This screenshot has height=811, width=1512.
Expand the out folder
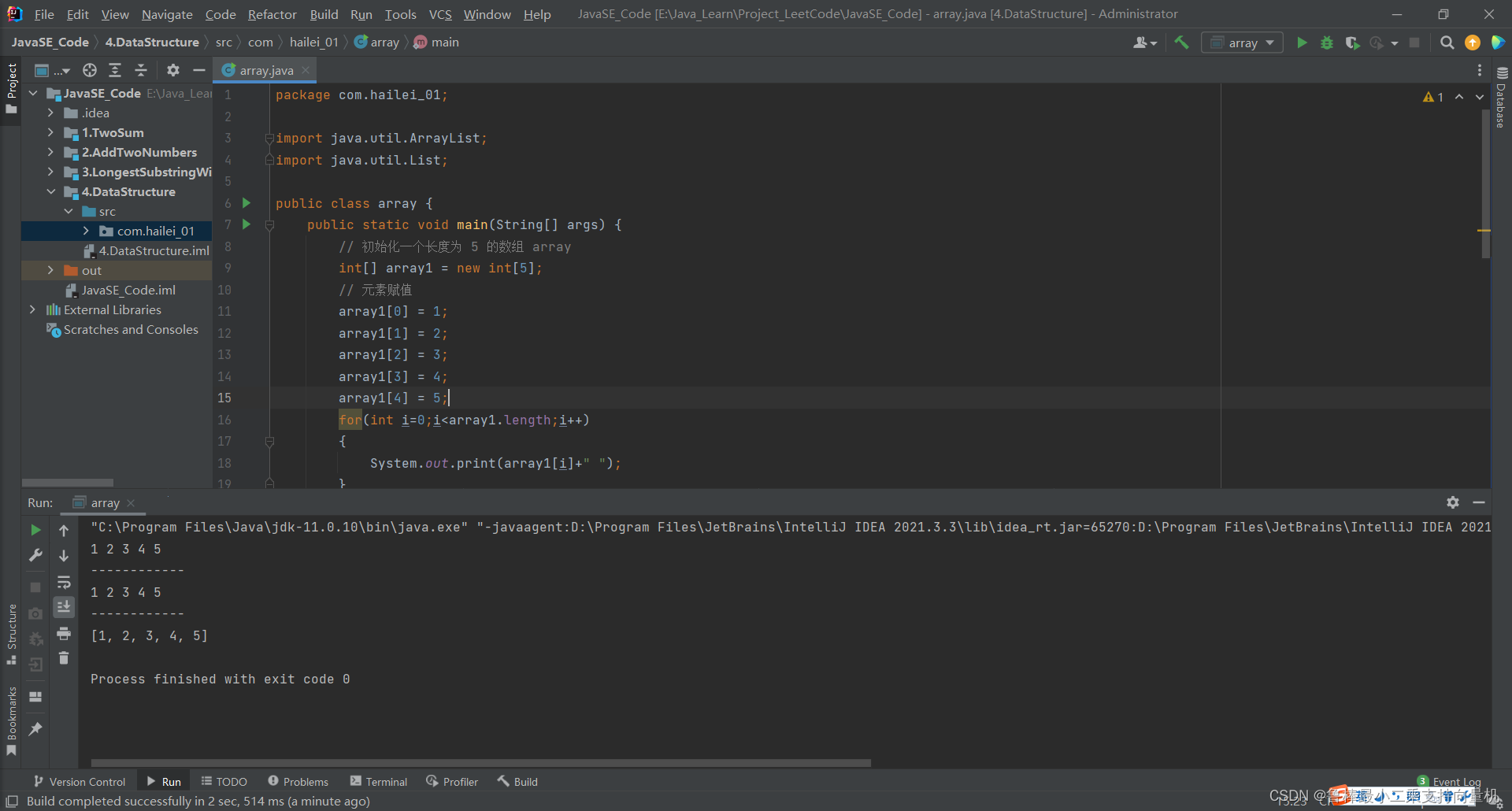coord(50,270)
